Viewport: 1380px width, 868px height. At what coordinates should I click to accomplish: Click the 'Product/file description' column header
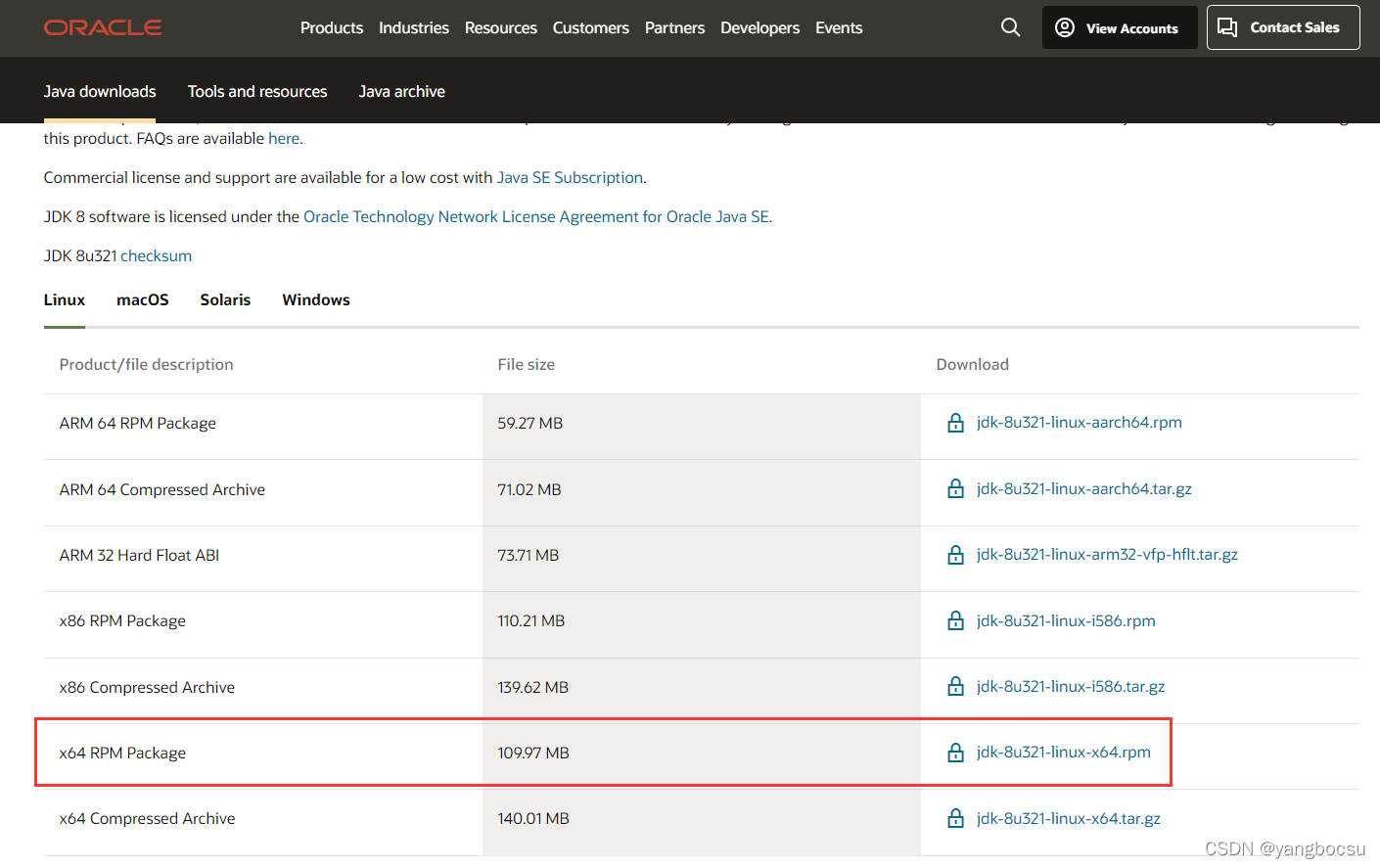(147, 364)
